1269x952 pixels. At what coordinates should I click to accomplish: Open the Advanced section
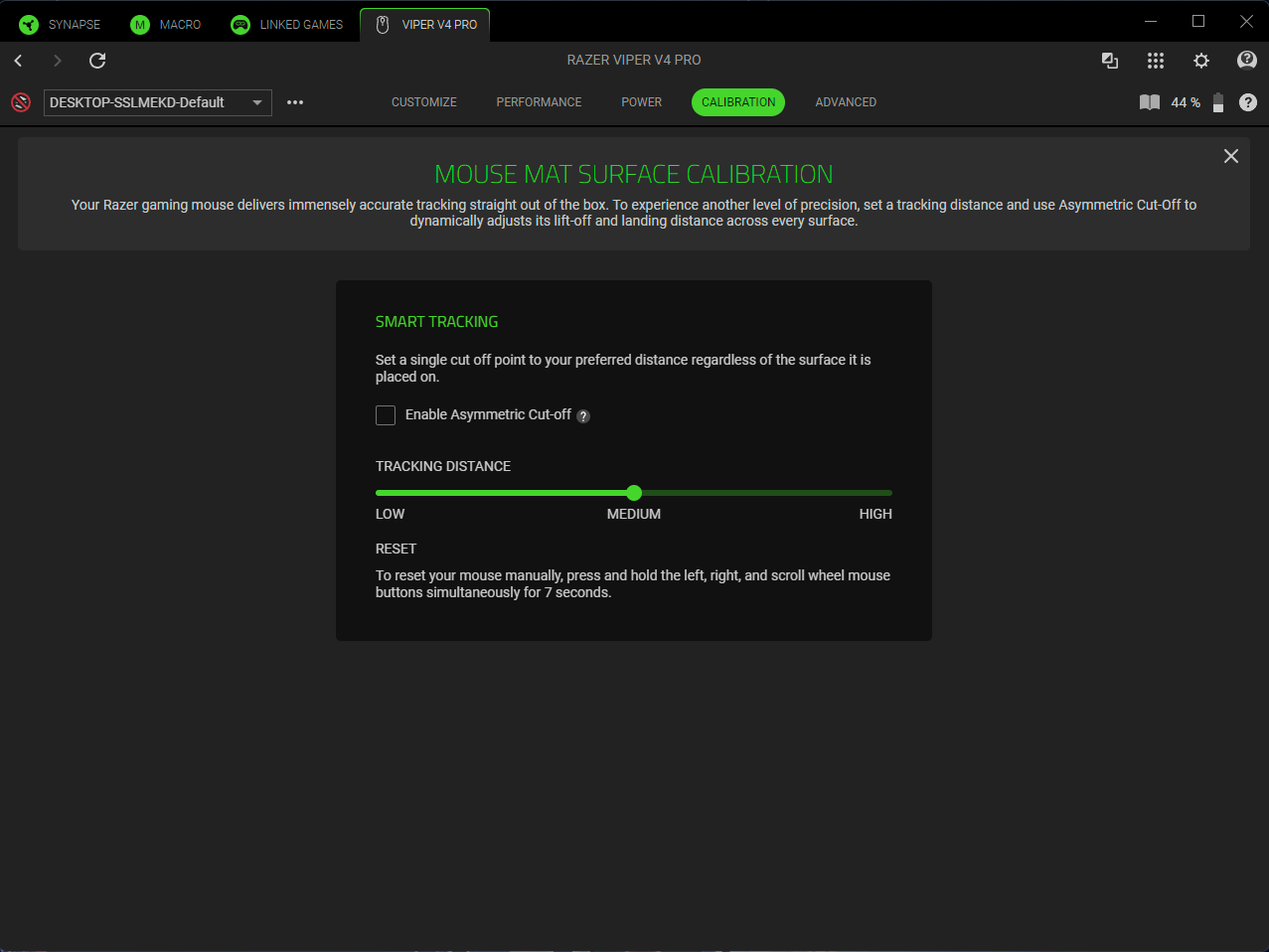[x=846, y=102]
